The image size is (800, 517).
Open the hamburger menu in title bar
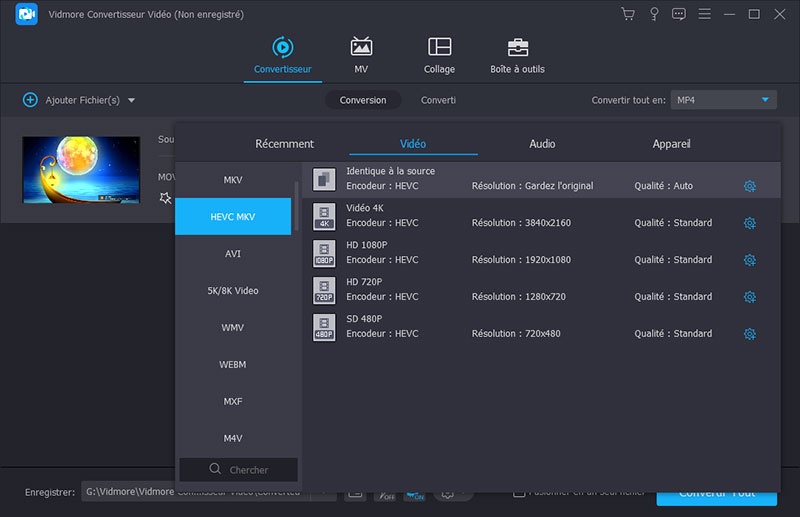pos(706,14)
